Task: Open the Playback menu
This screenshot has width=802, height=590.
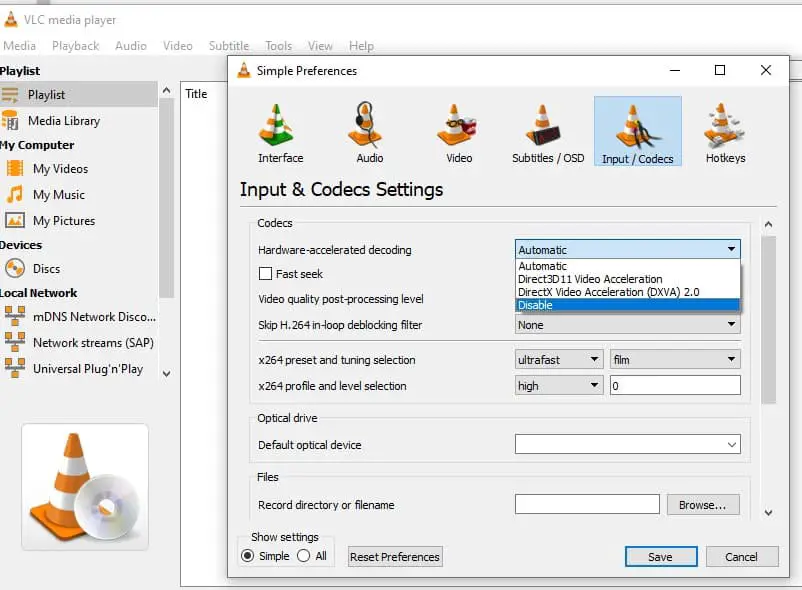Action: pyautogui.click(x=75, y=46)
